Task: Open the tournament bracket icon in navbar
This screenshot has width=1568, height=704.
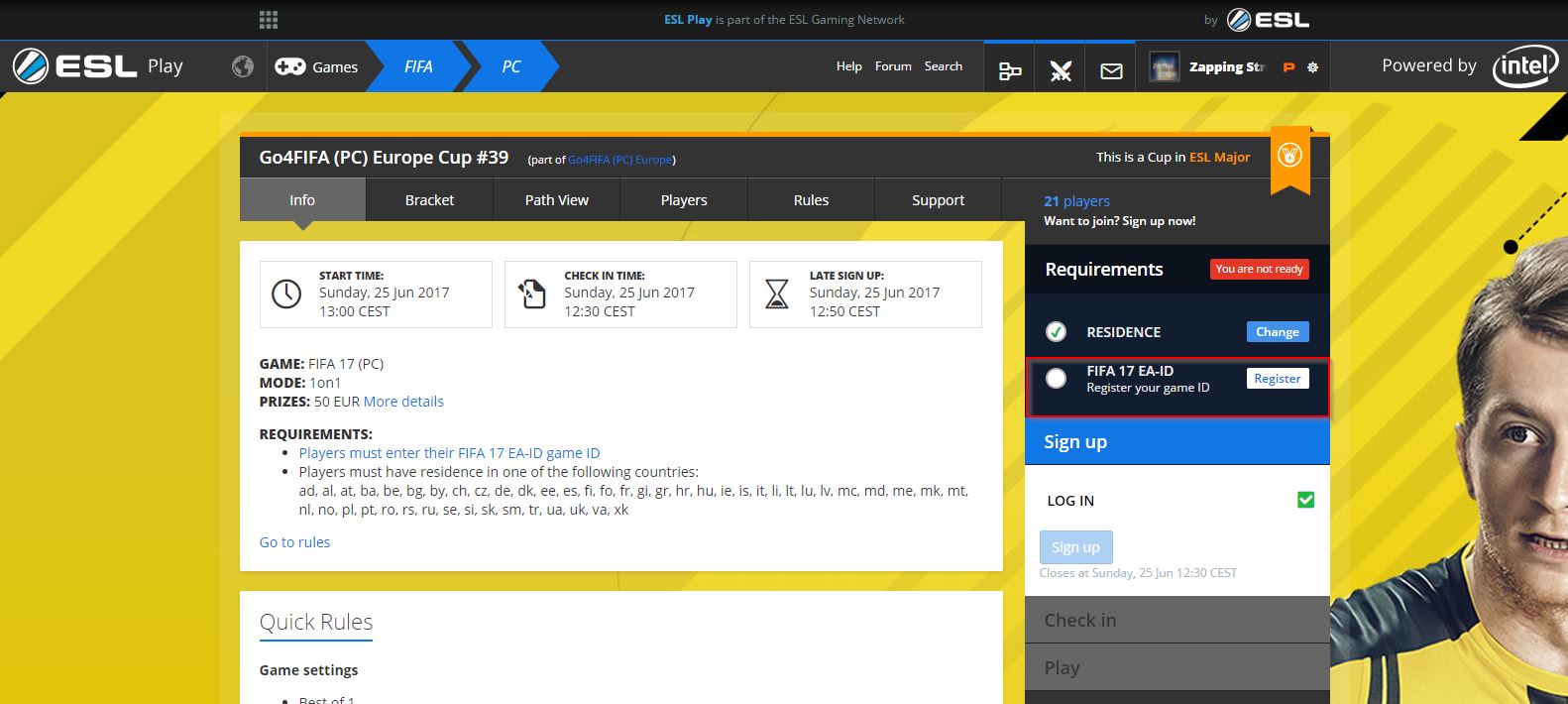Action: (x=1010, y=70)
